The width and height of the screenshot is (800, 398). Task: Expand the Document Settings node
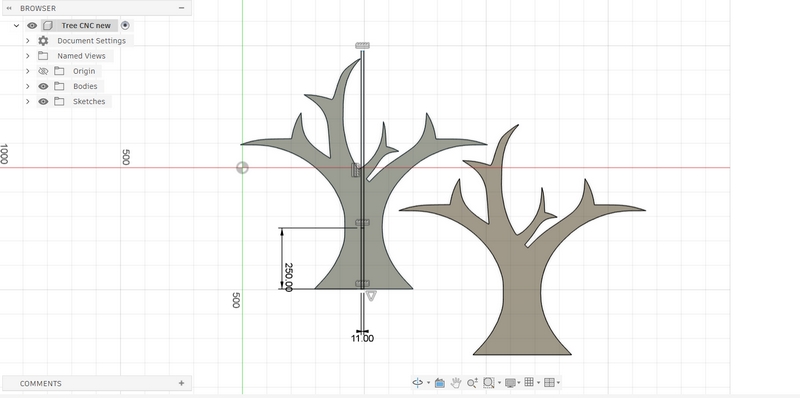coord(28,41)
